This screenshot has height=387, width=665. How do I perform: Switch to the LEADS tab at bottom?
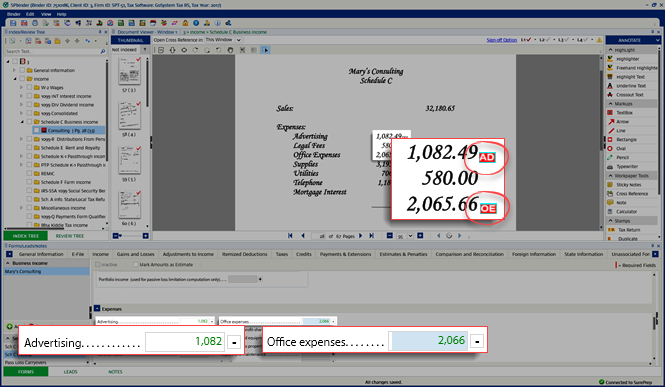click(x=70, y=372)
